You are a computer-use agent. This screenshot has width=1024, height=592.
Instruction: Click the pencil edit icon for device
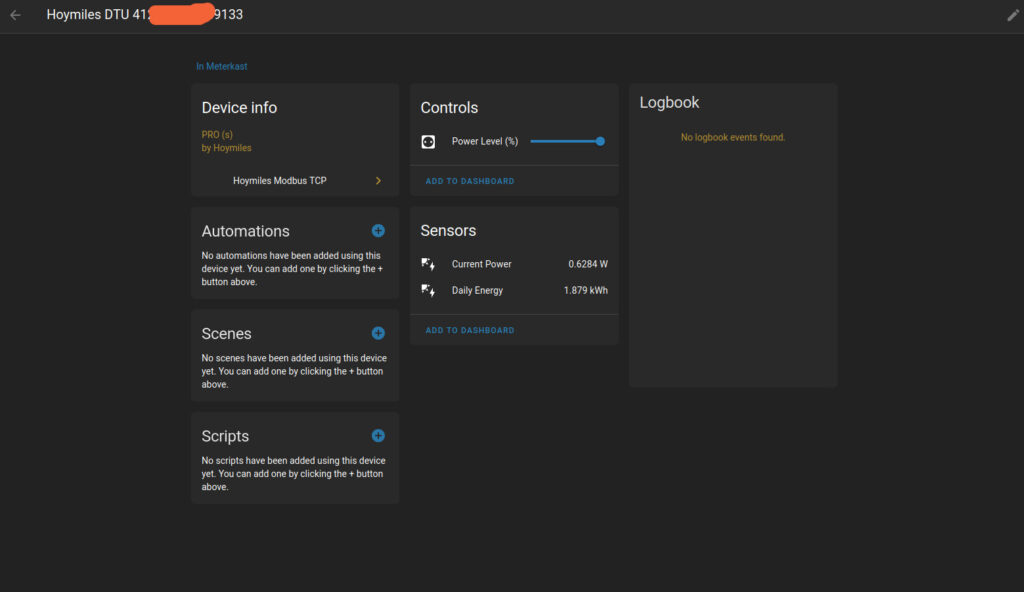[x=1012, y=15]
